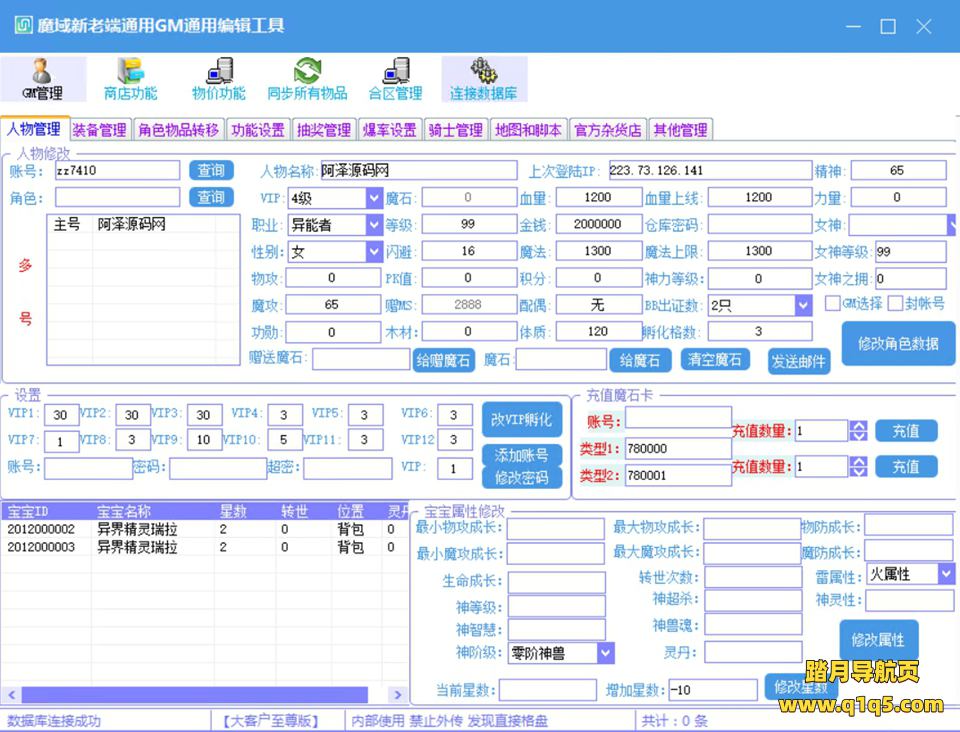Click the 账号 input field with zz7410

point(117,171)
